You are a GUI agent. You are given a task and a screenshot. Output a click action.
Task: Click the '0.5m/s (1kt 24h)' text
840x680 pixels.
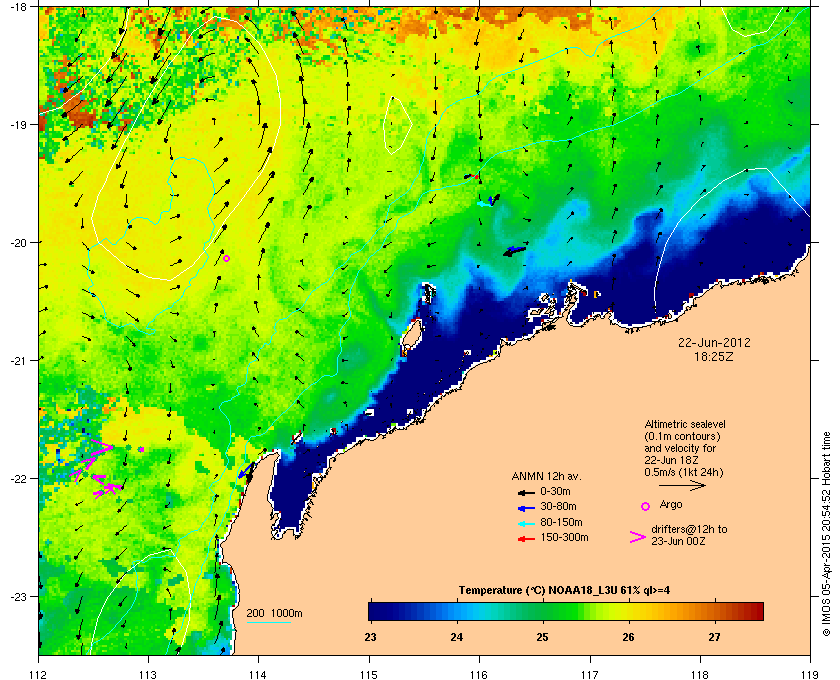tap(684, 473)
